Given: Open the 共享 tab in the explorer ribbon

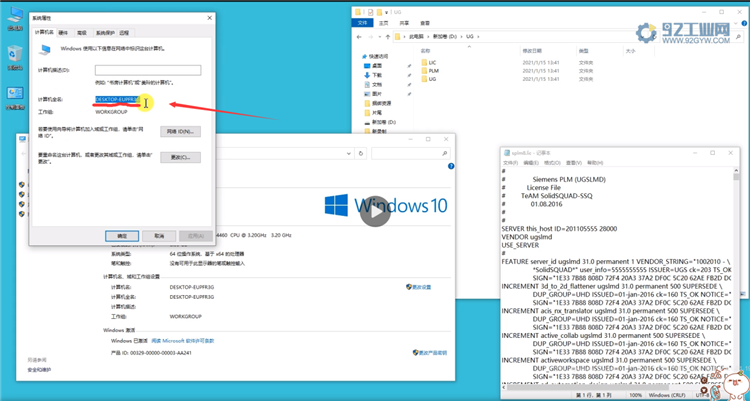Looking at the screenshot, I should pyautogui.click(x=404, y=23).
